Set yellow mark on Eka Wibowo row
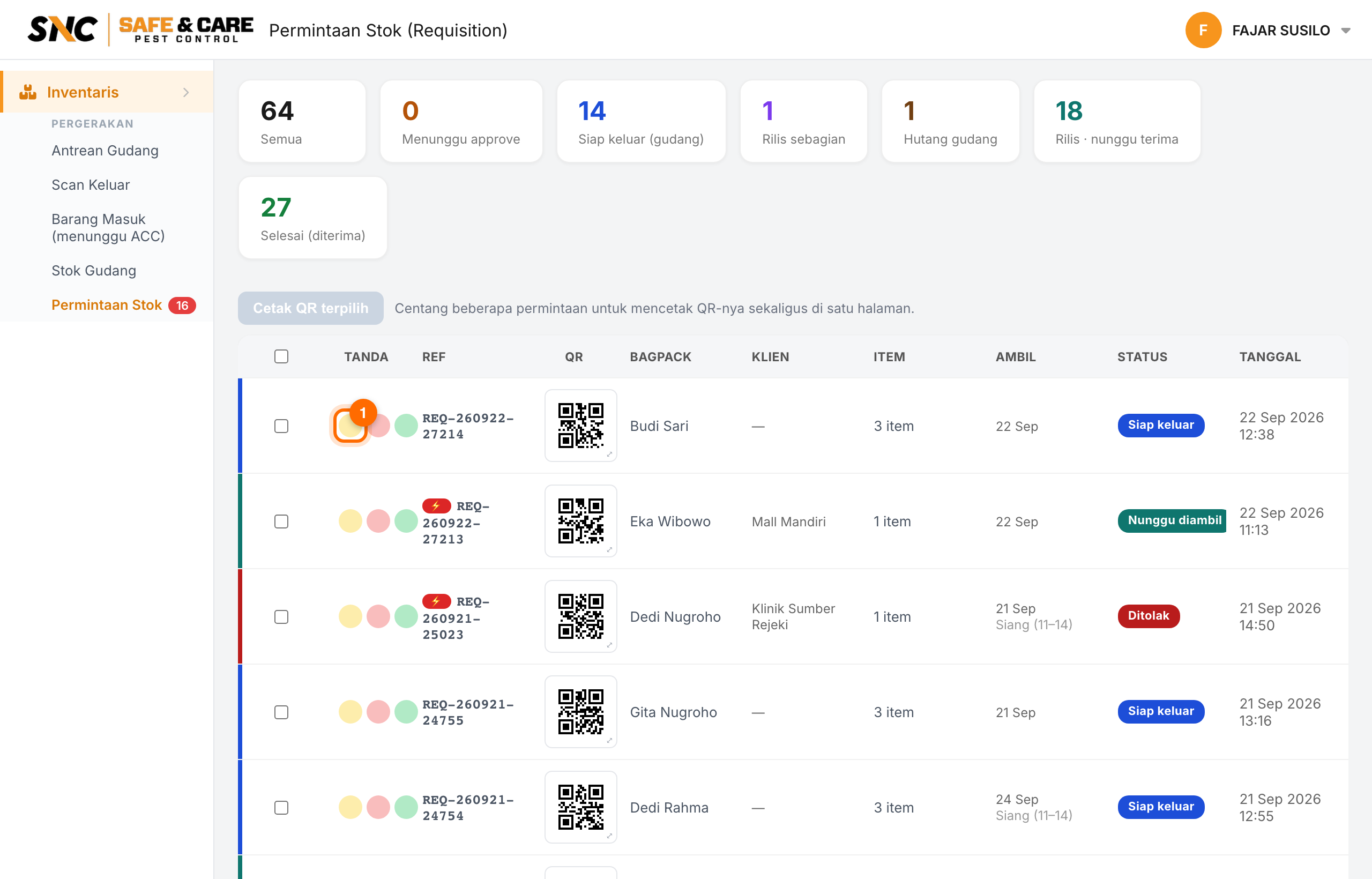 (351, 521)
